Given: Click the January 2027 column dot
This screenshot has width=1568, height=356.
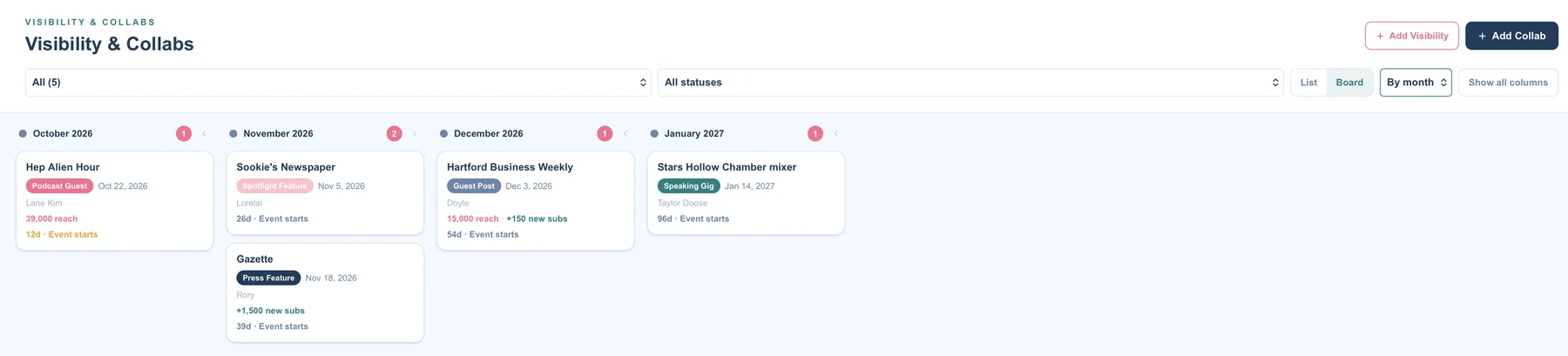Looking at the screenshot, I should (x=654, y=134).
